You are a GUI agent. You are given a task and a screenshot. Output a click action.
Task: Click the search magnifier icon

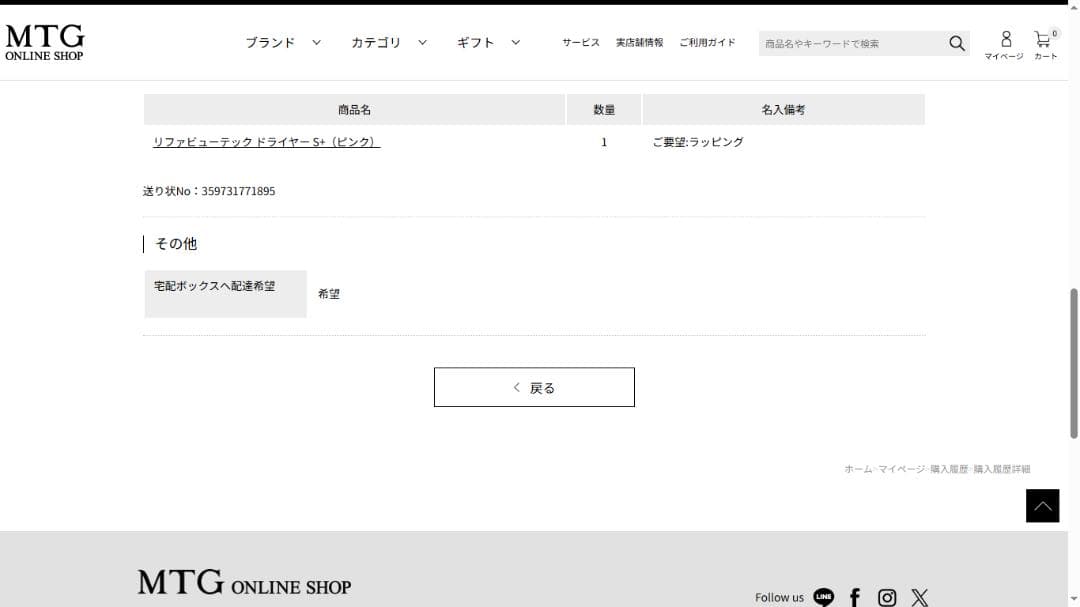(x=956, y=43)
